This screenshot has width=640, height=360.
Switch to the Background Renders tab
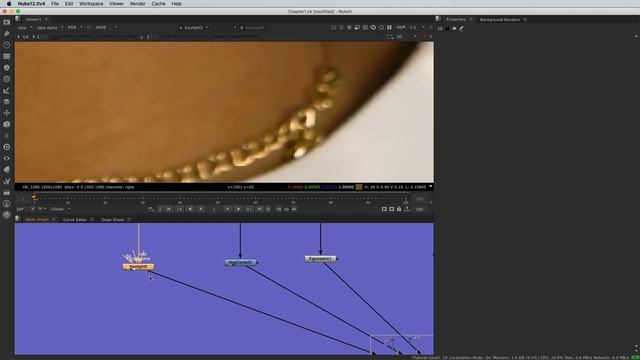(x=500, y=20)
